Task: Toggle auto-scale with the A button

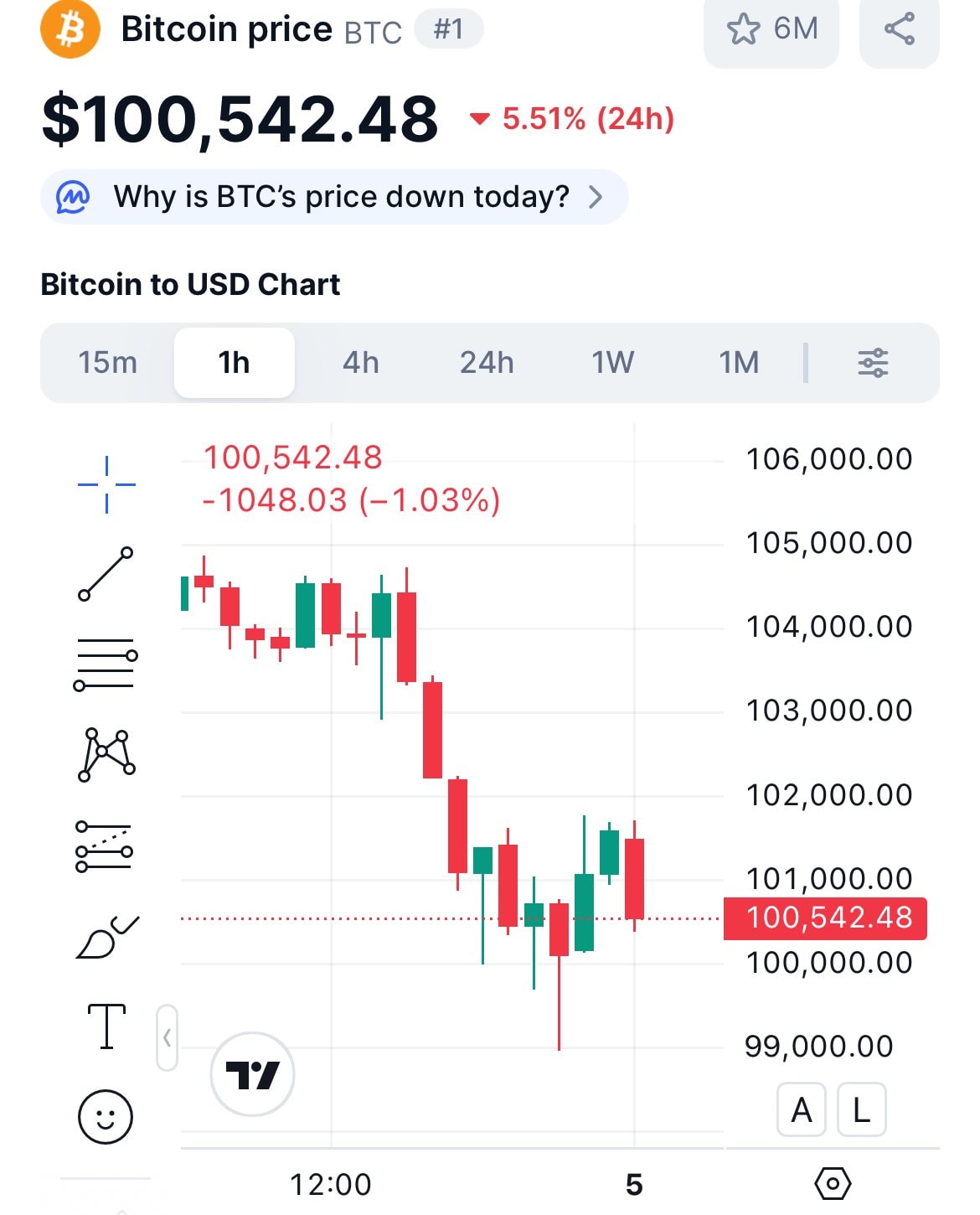Action: point(801,1109)
